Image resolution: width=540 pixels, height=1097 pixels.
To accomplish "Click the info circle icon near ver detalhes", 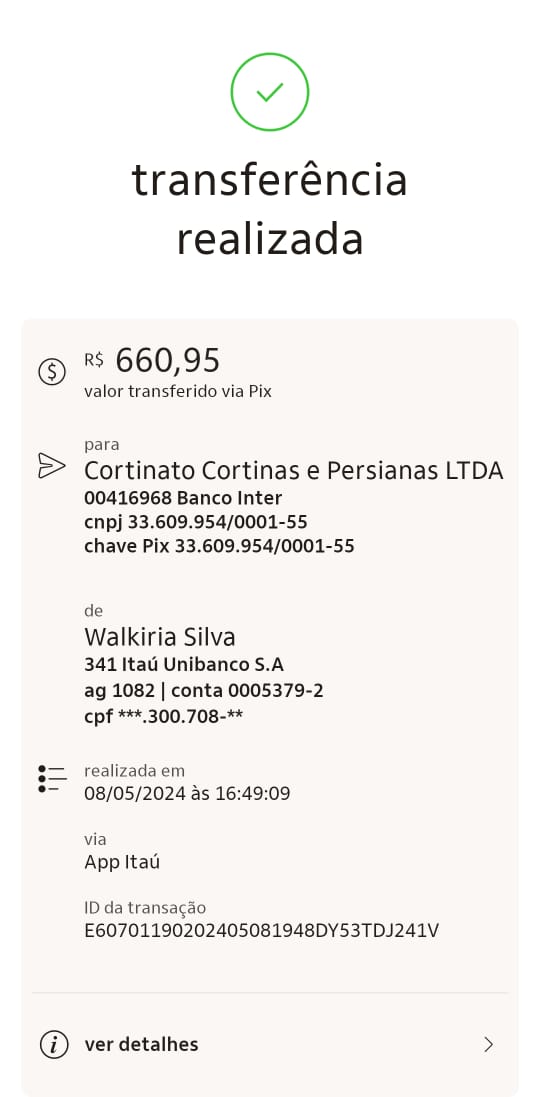I will click(x=54, y=1045).
